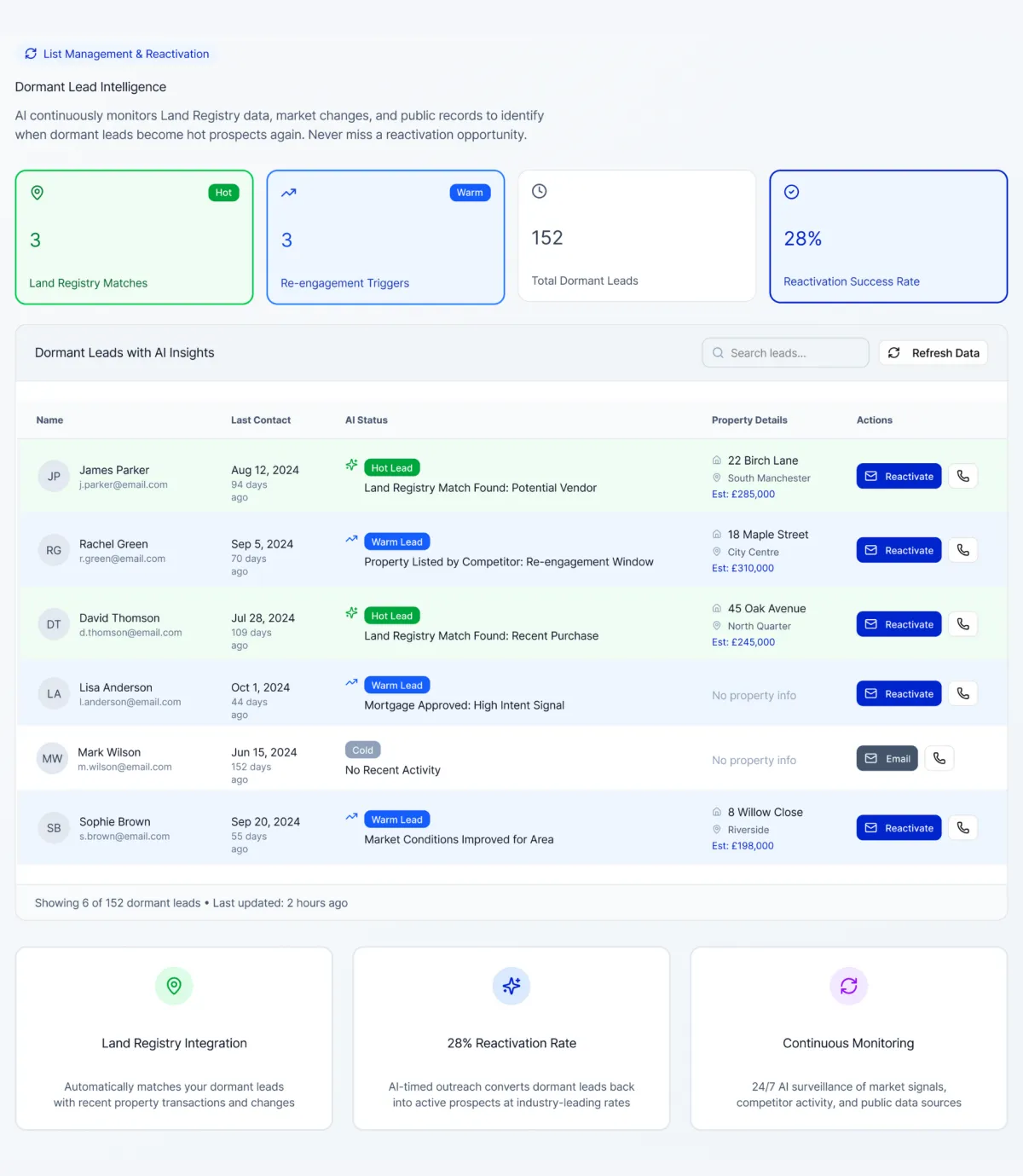Reactivate lead David Thomson

click(899, 624)
